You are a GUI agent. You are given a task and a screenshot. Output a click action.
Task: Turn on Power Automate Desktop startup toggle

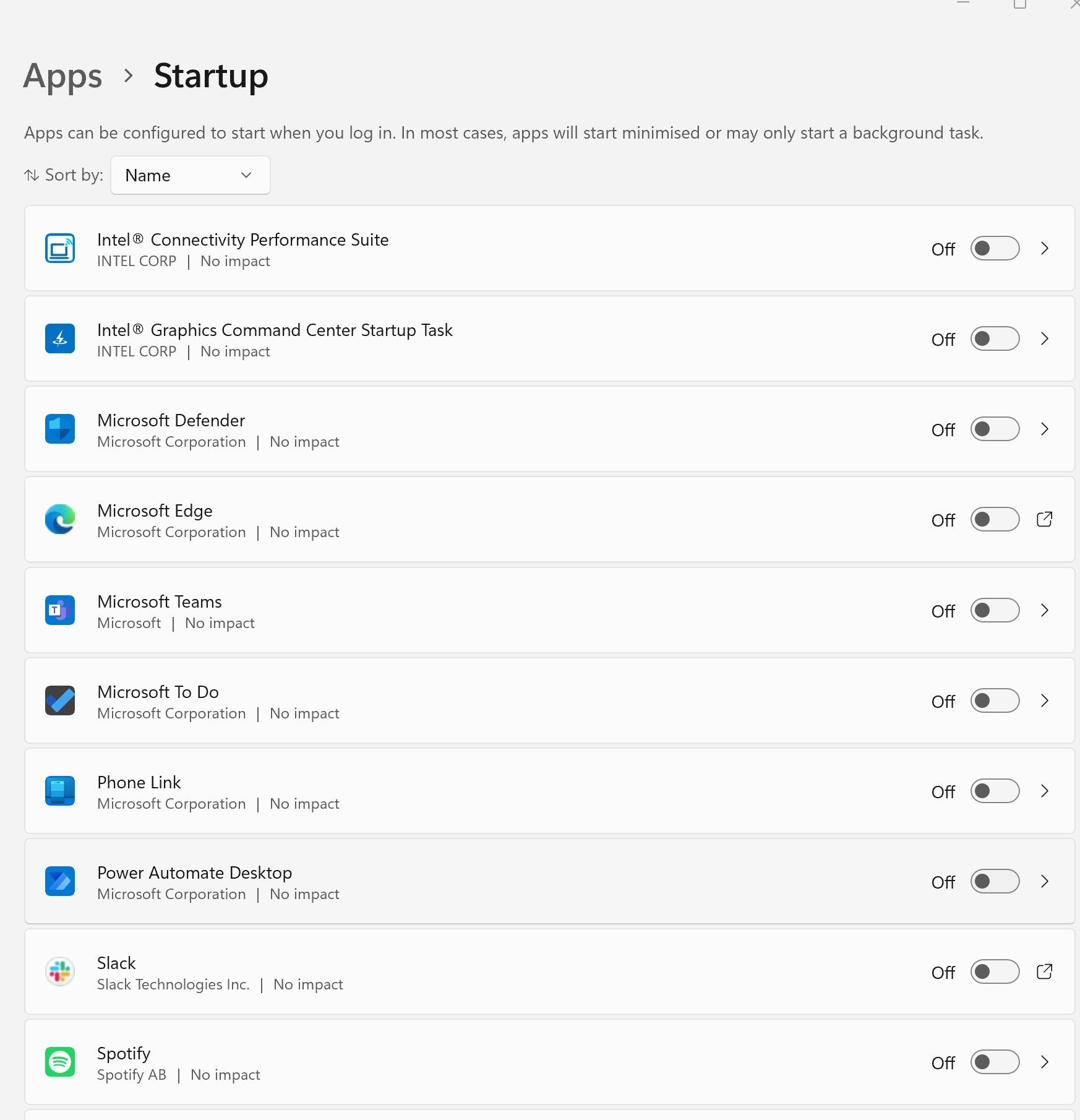tap(995, 881)
